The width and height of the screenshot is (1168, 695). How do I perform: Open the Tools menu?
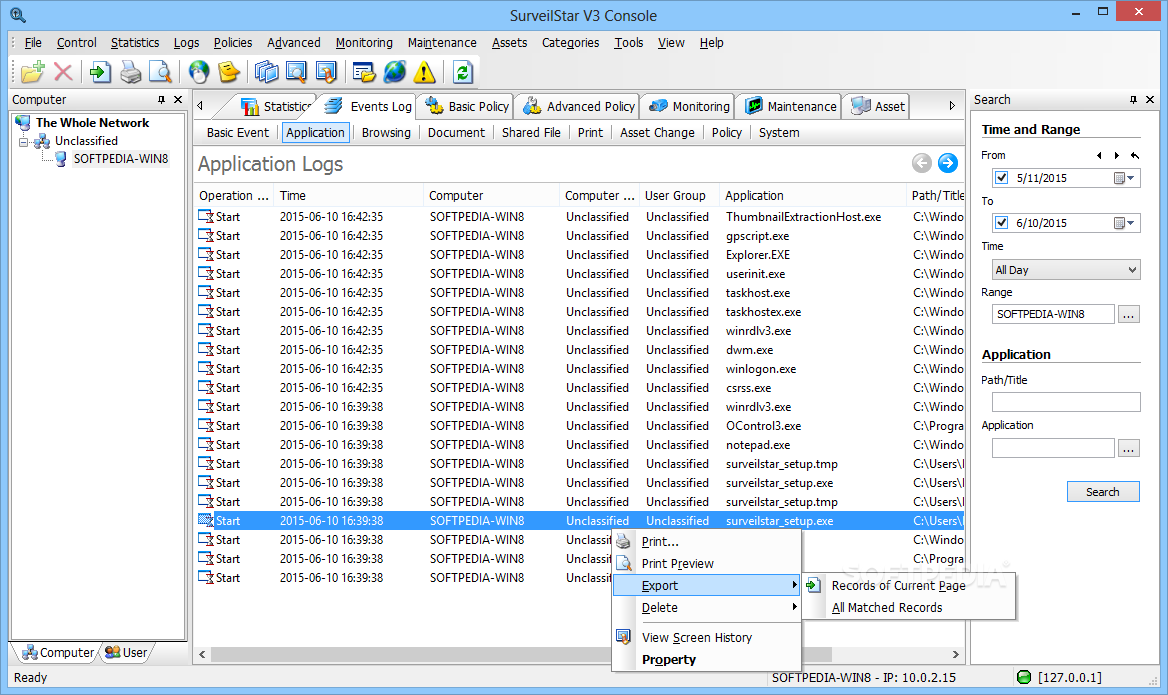(x=629, y=42)
